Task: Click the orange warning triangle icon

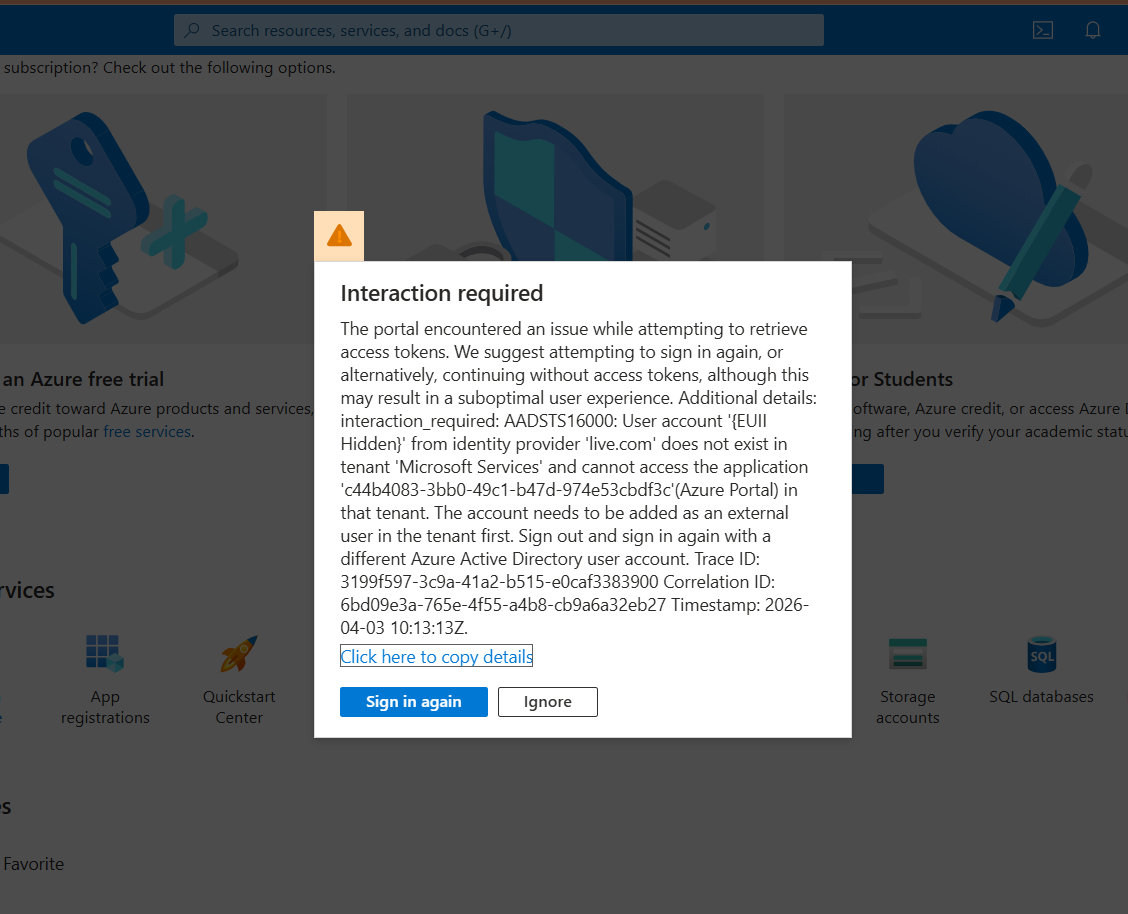Action: click(x=339, y=236)
